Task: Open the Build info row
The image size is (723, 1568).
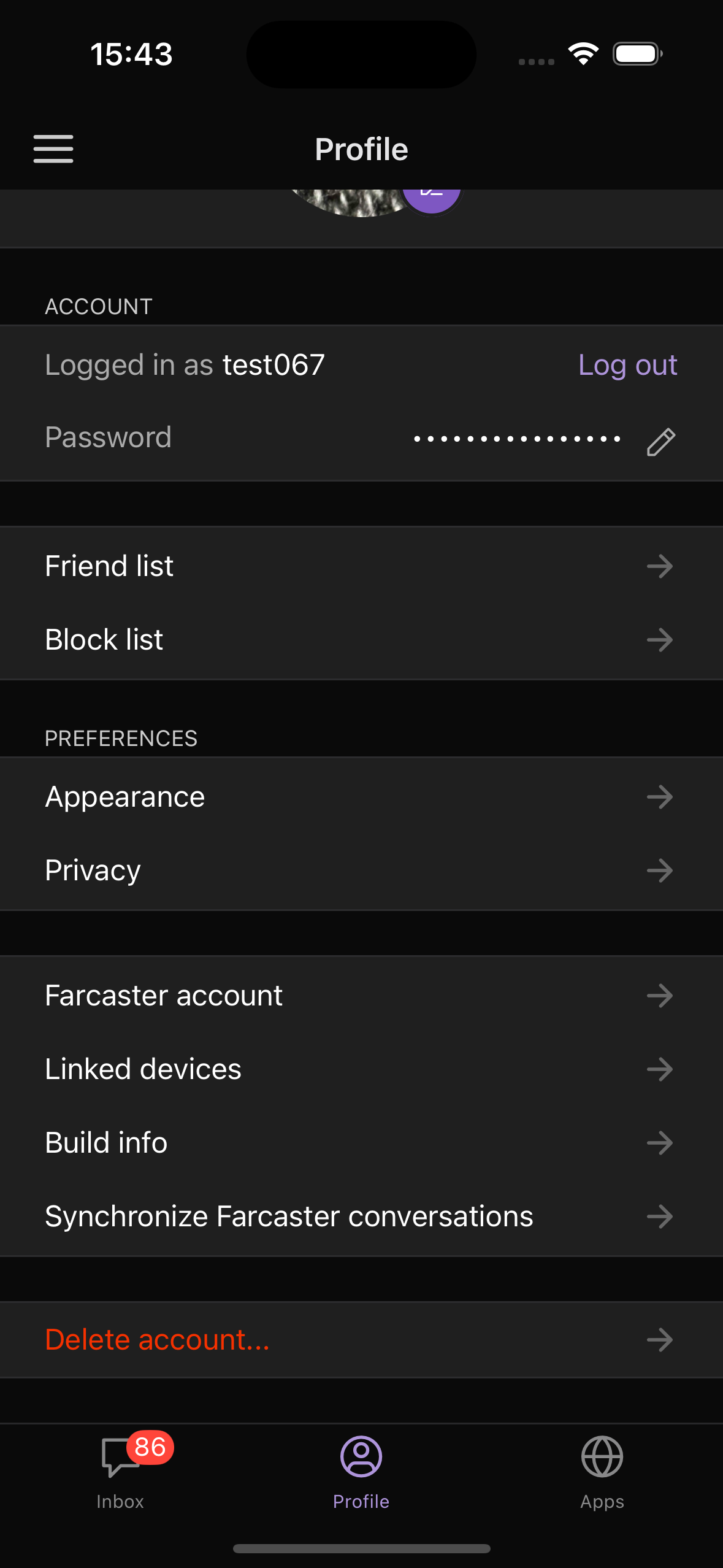Action: pyautogui.click(x=361, y=1143)
